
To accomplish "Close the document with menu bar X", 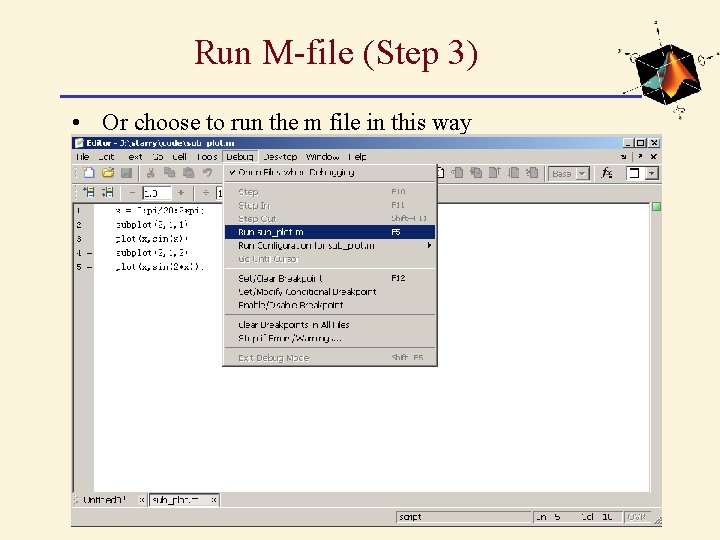I will point(654,157).
